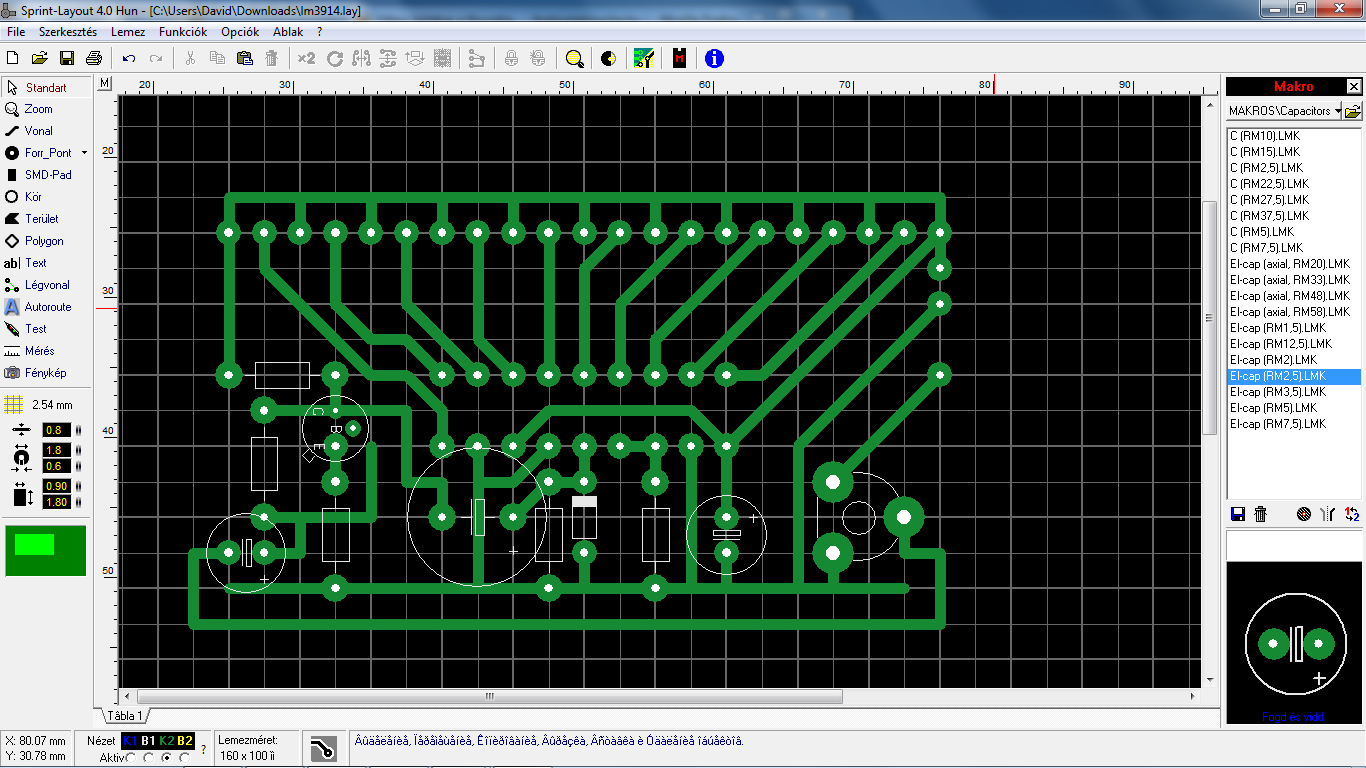Click the blue info icon
1366x768 pixels.
click(x=714, y=58)
